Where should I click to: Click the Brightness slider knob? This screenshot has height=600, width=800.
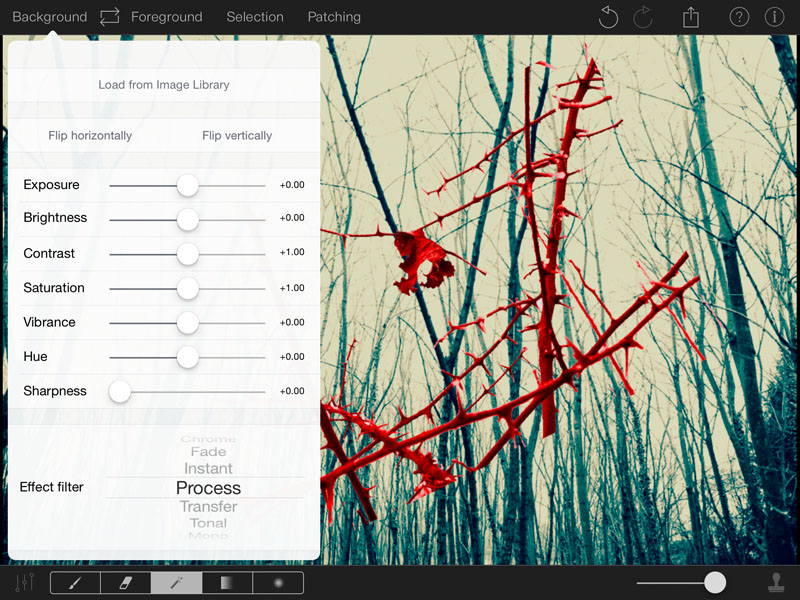(188, 219)
